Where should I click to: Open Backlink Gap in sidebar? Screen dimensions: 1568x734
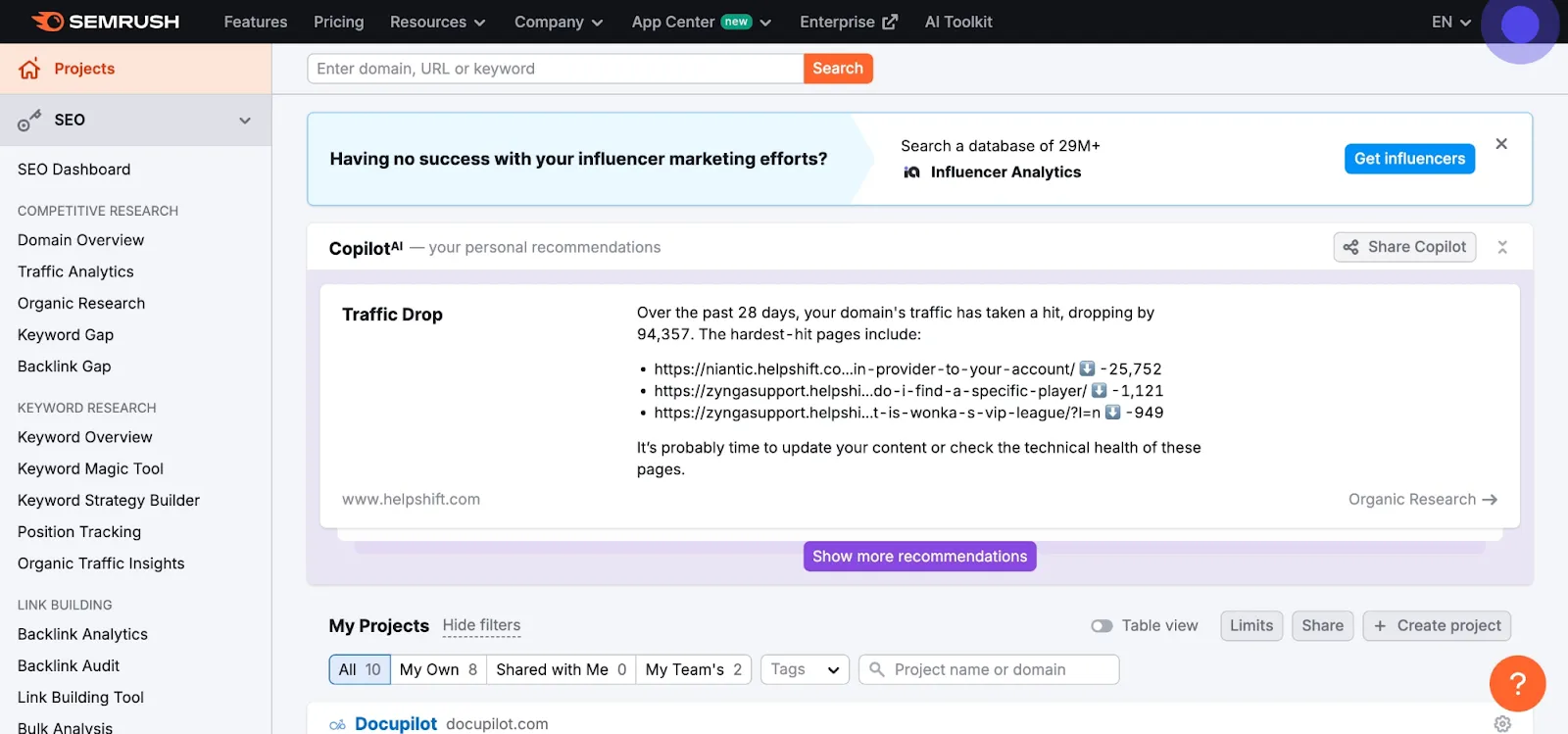point(65,367)
